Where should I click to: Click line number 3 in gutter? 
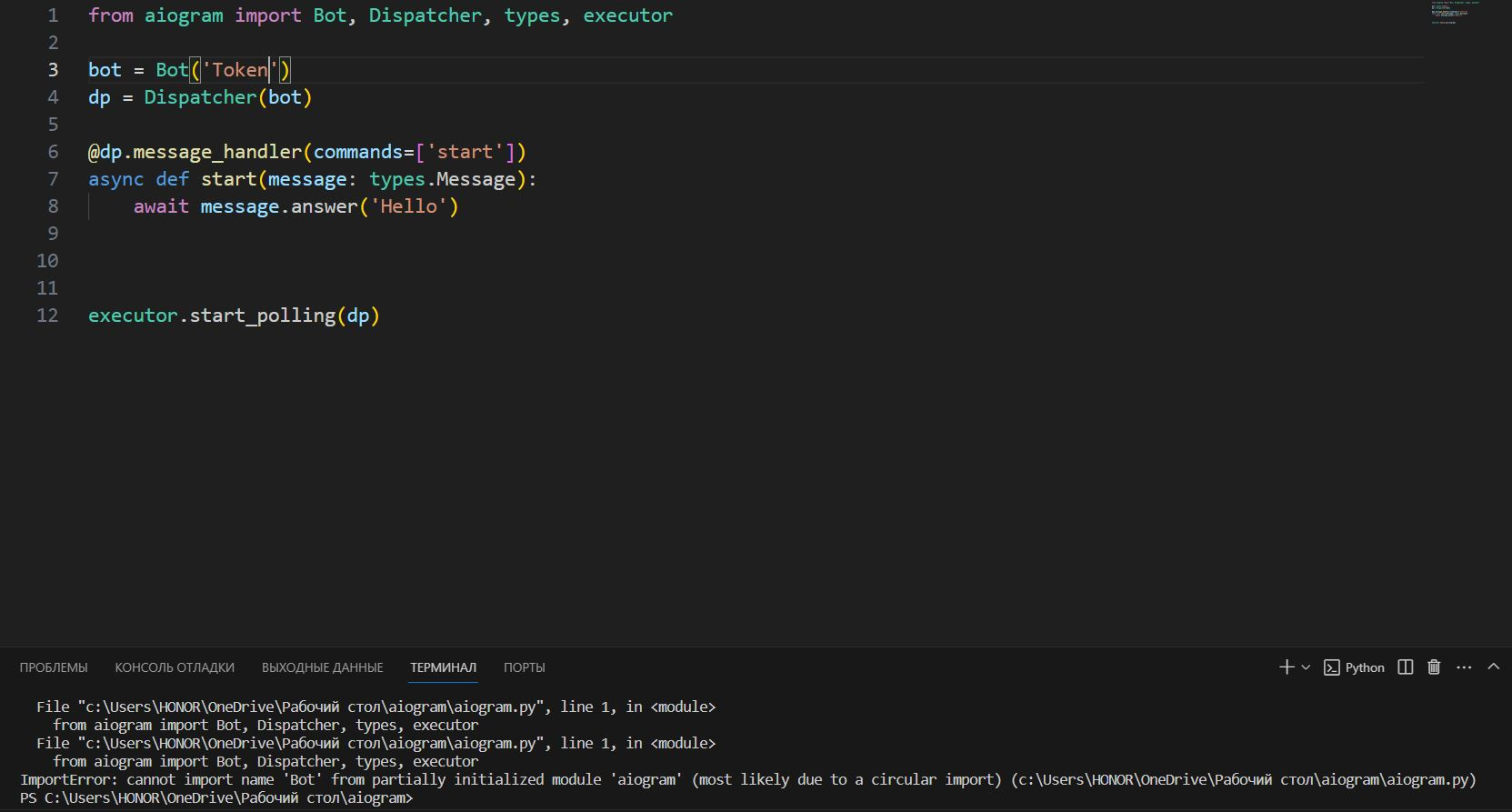pos(53,70)
